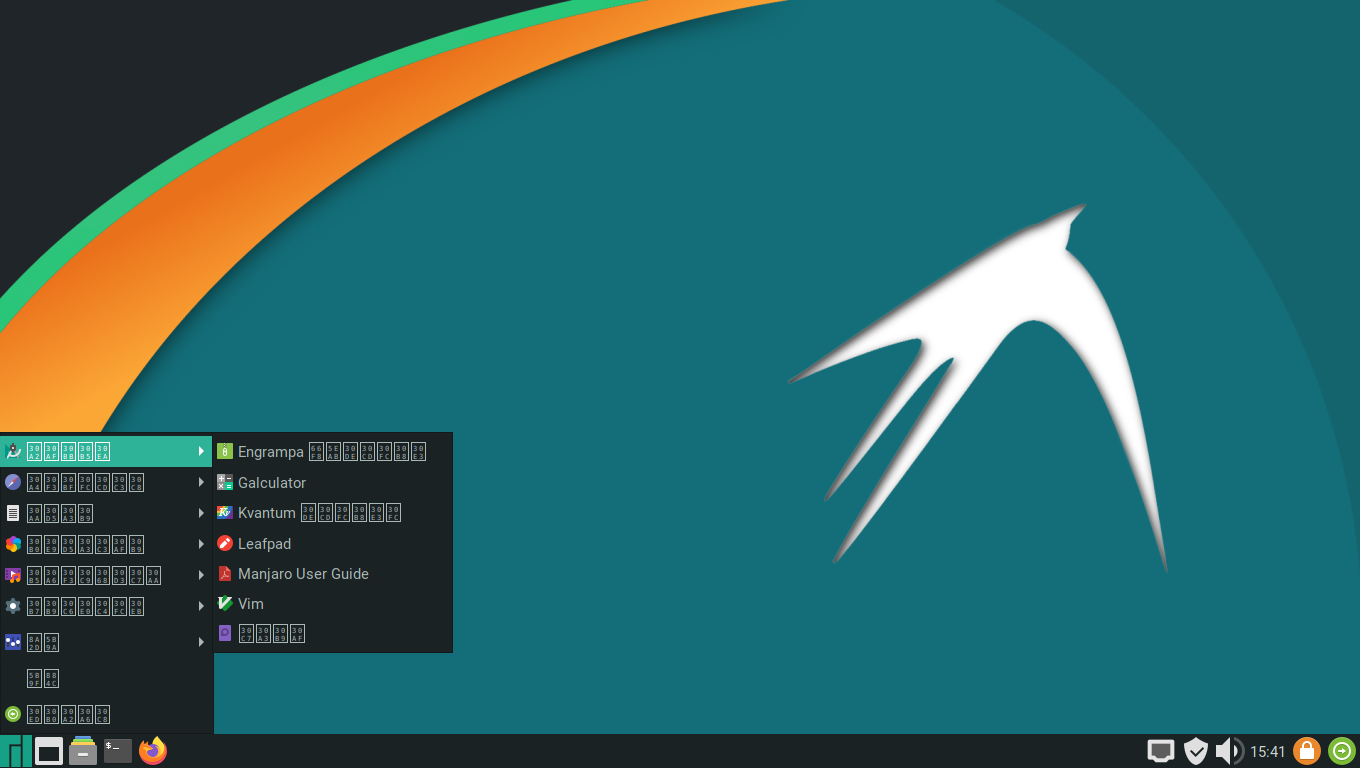The width and height of the screenshot is (1360, 768).
Task: Click the menu entry without an icon
Action: 107,678
